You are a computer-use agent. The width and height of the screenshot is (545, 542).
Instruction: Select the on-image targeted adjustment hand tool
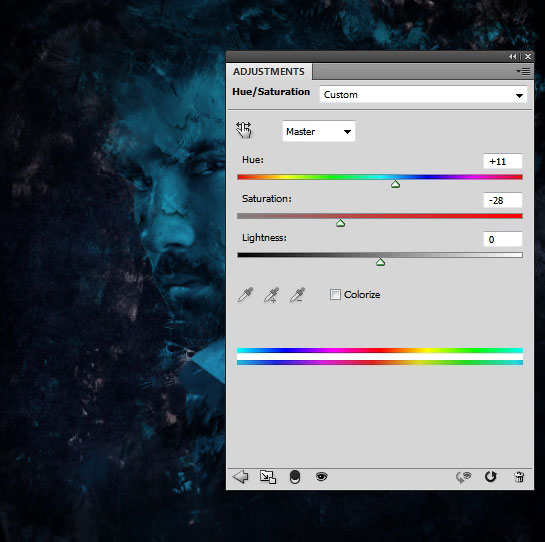[244, 130]
